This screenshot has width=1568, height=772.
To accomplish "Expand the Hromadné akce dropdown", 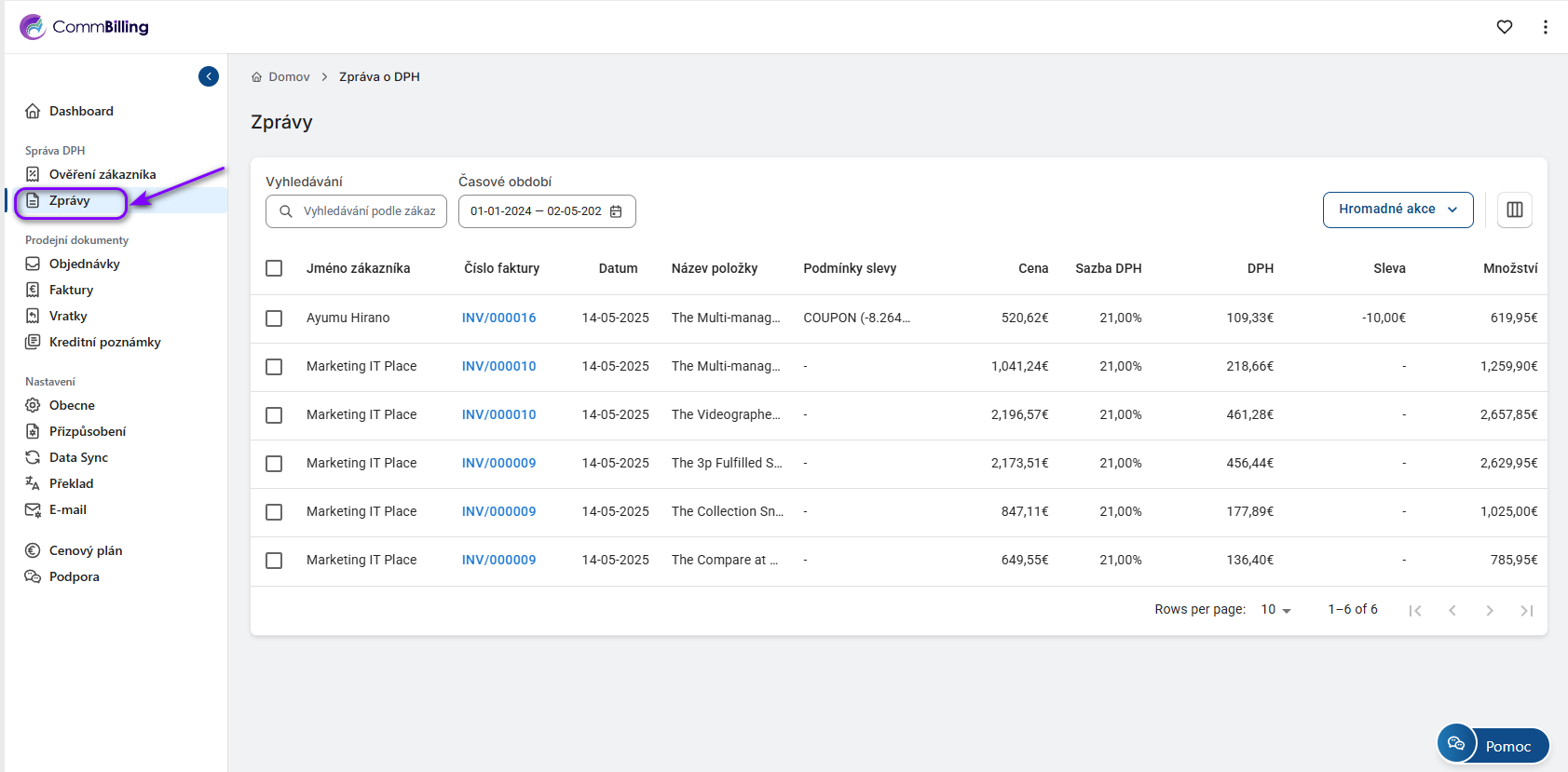I will click(x=1398, y=210).
